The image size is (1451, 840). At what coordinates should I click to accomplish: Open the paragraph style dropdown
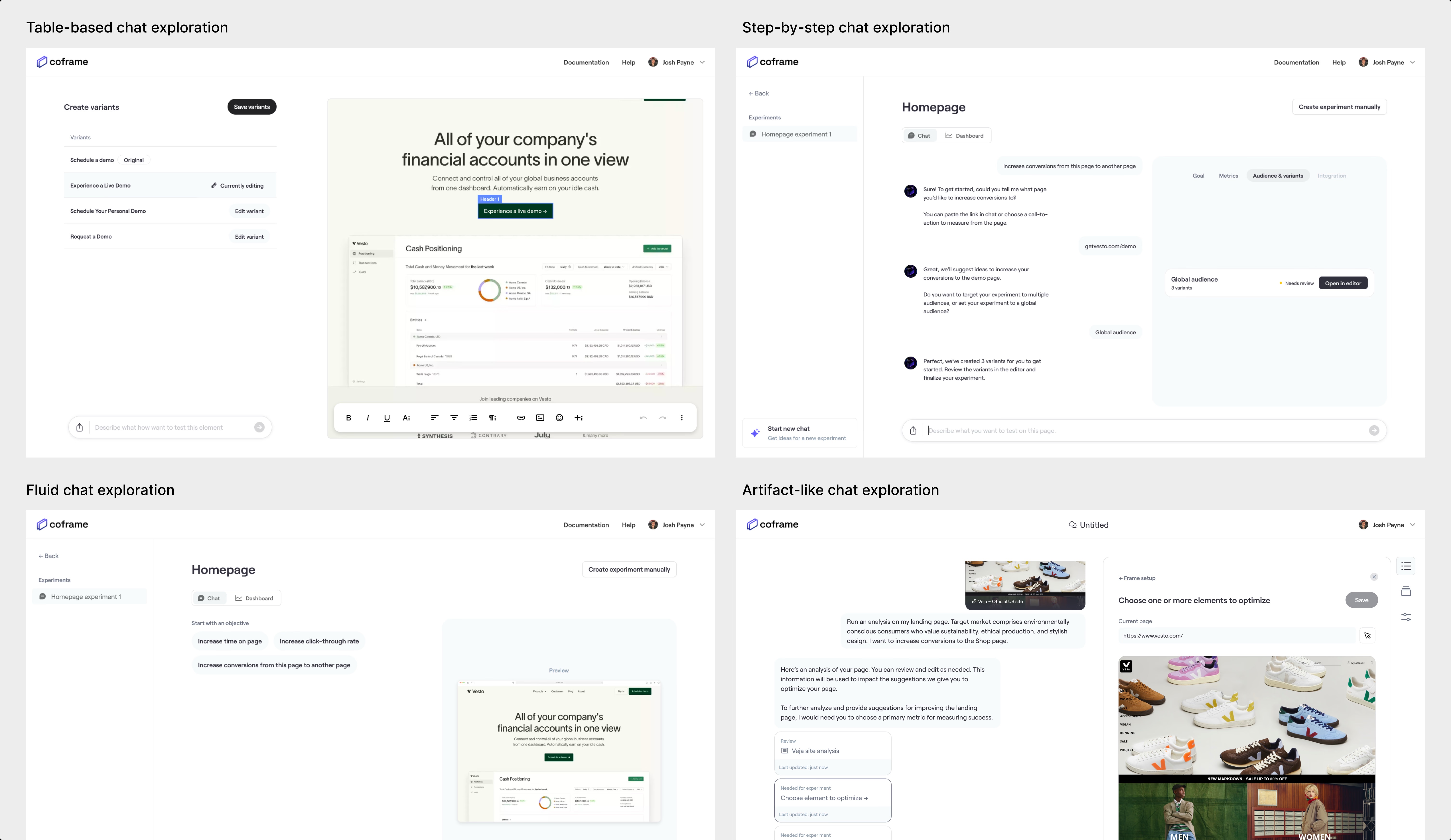click(x=493, y=418)
